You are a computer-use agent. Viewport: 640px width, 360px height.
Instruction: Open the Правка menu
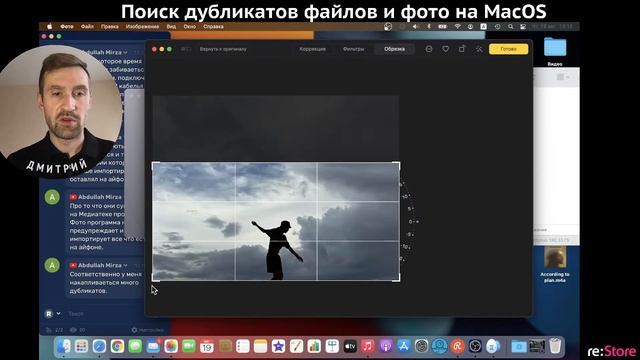[x=109, y=27]
